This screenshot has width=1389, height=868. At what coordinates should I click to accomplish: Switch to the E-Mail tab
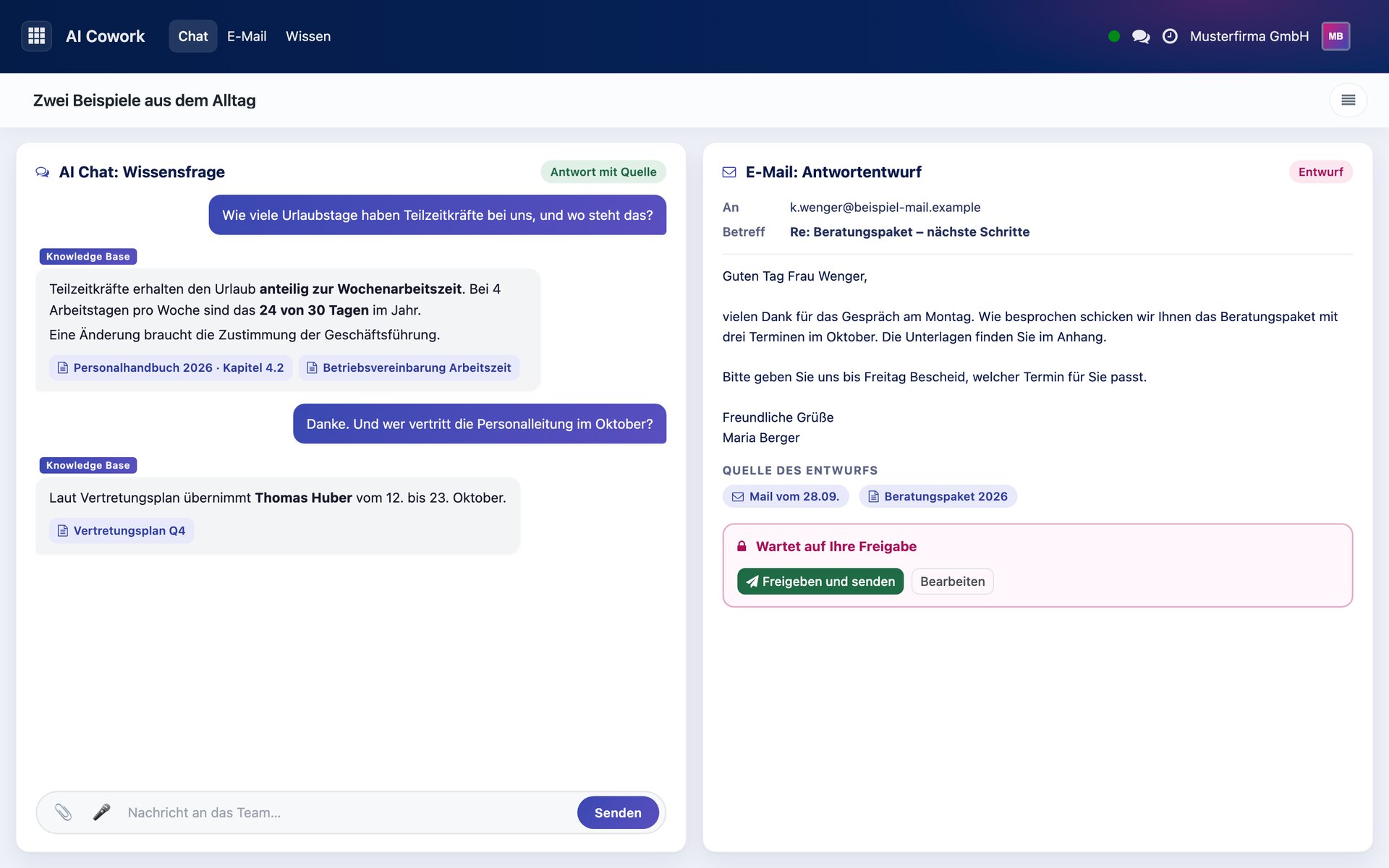[247, 36]
